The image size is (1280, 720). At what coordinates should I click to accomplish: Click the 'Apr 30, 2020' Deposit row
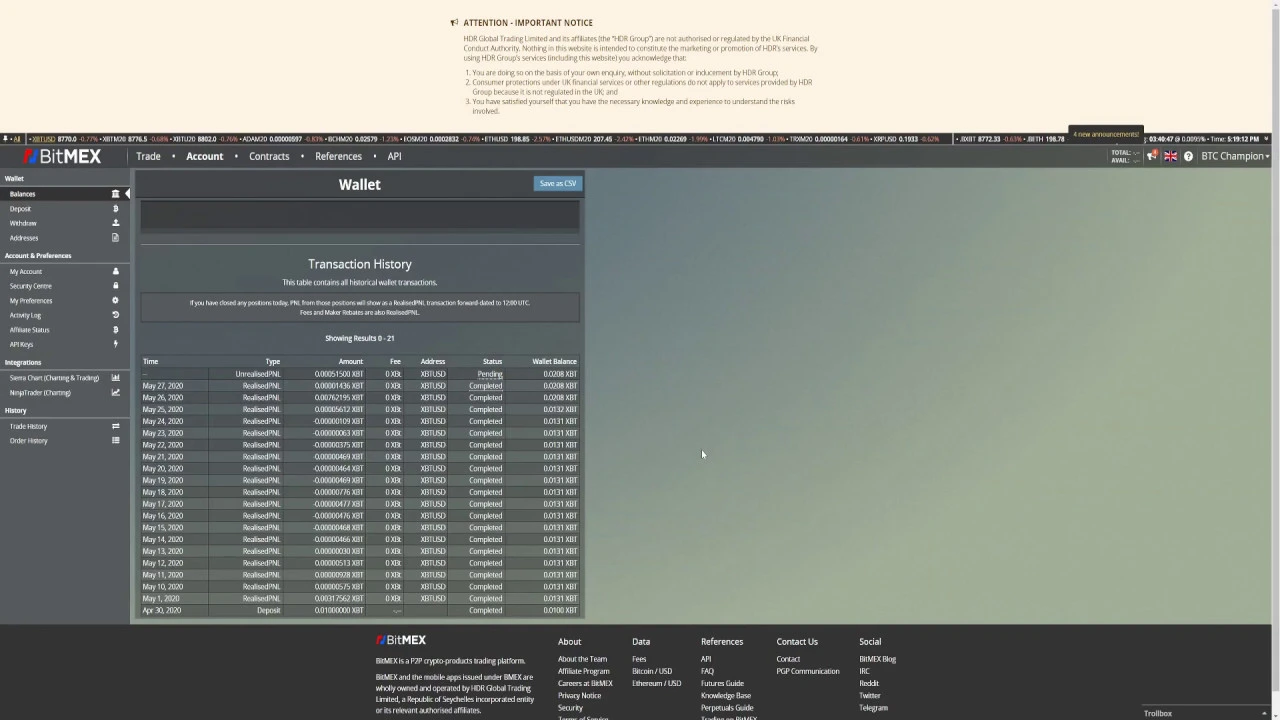pyautogui.click(x=359, y=610)
